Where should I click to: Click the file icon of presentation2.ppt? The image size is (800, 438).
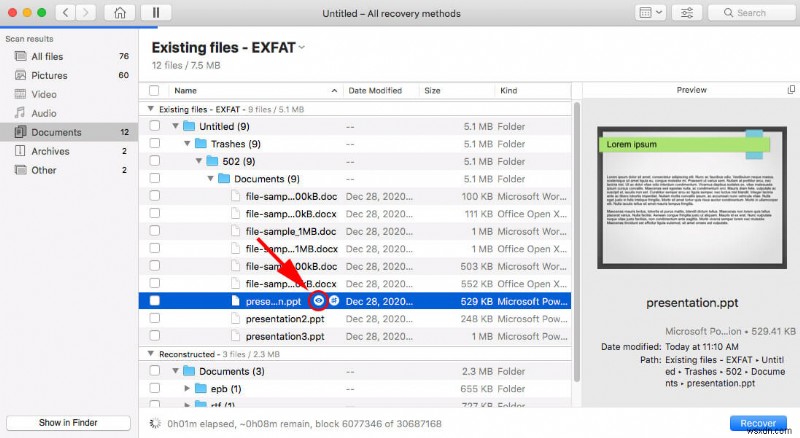pyautogui.click(x=235, y=318)
